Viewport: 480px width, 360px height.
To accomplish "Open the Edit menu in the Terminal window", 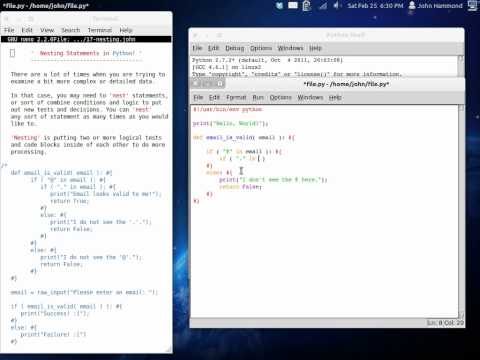I will click(x=27, y=30).
